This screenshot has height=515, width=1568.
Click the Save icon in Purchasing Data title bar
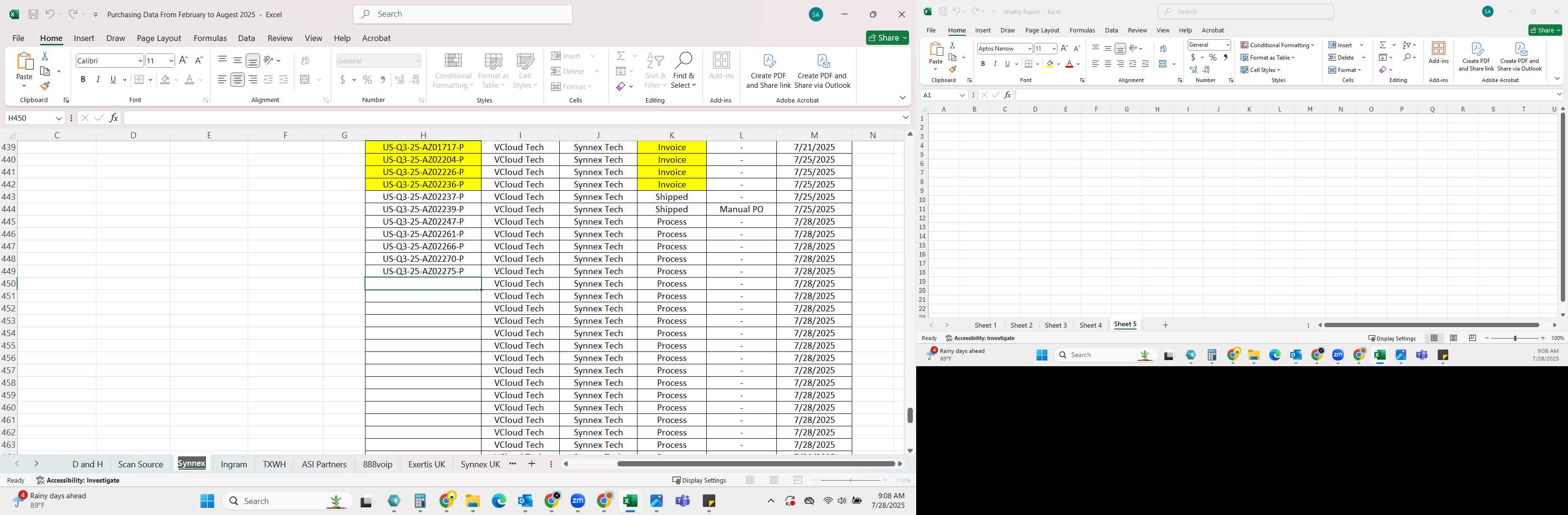click(33, 14)
